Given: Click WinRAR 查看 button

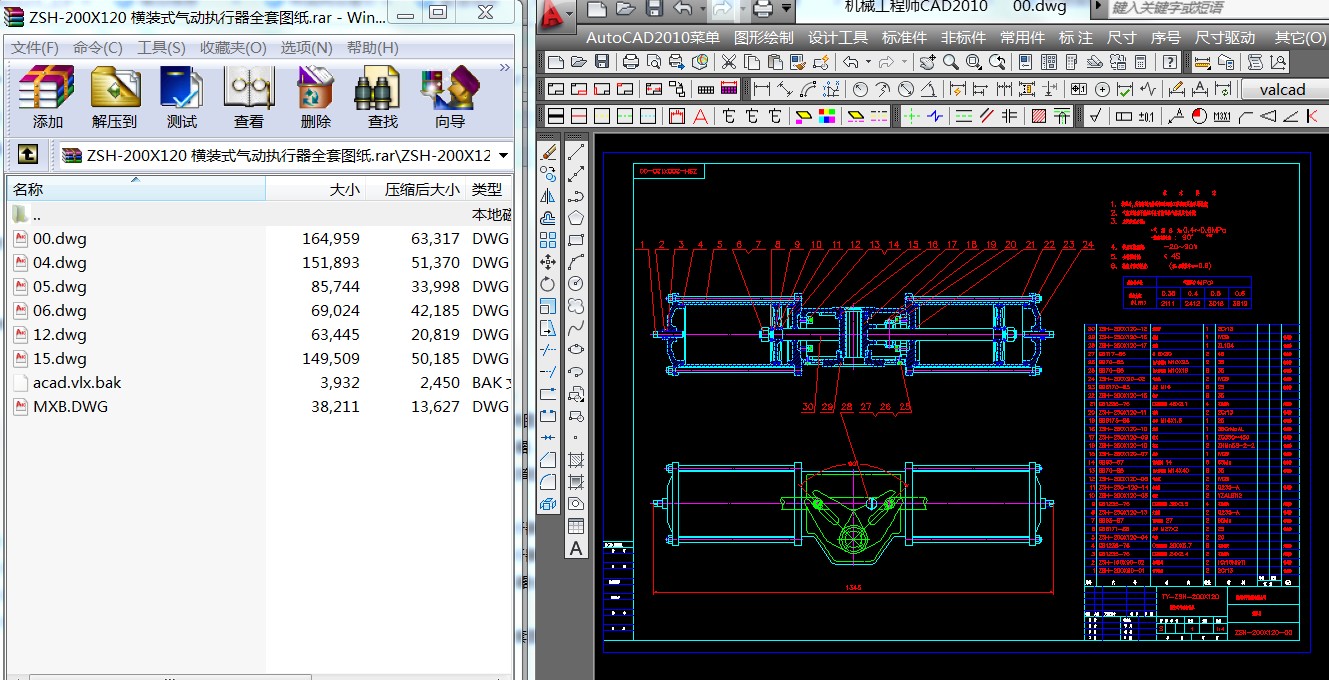Looking at the screenshot, I should coord(249,97).
